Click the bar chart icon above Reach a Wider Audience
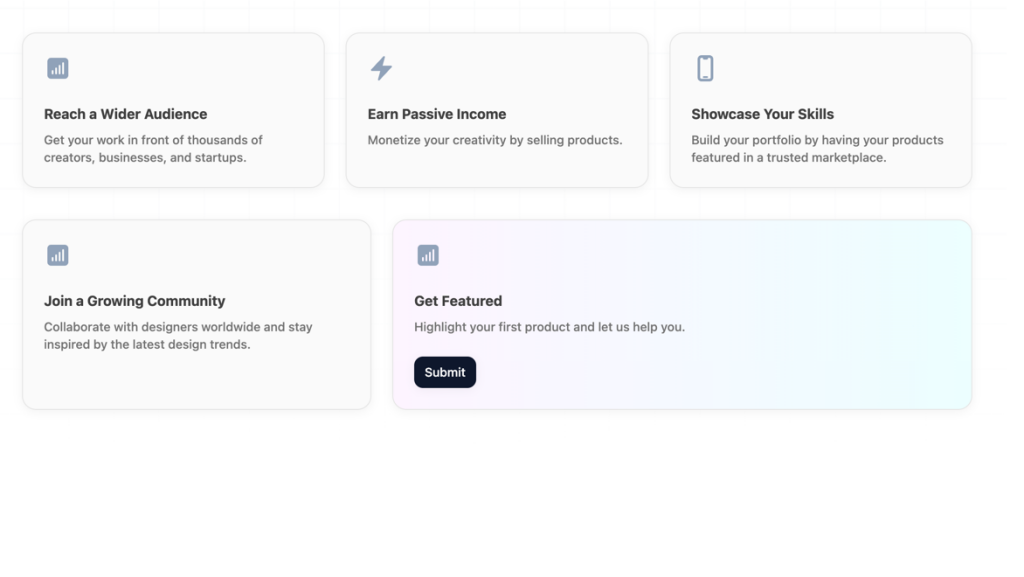This screenshot has width=1024, height=577. [x=58, y=68]
